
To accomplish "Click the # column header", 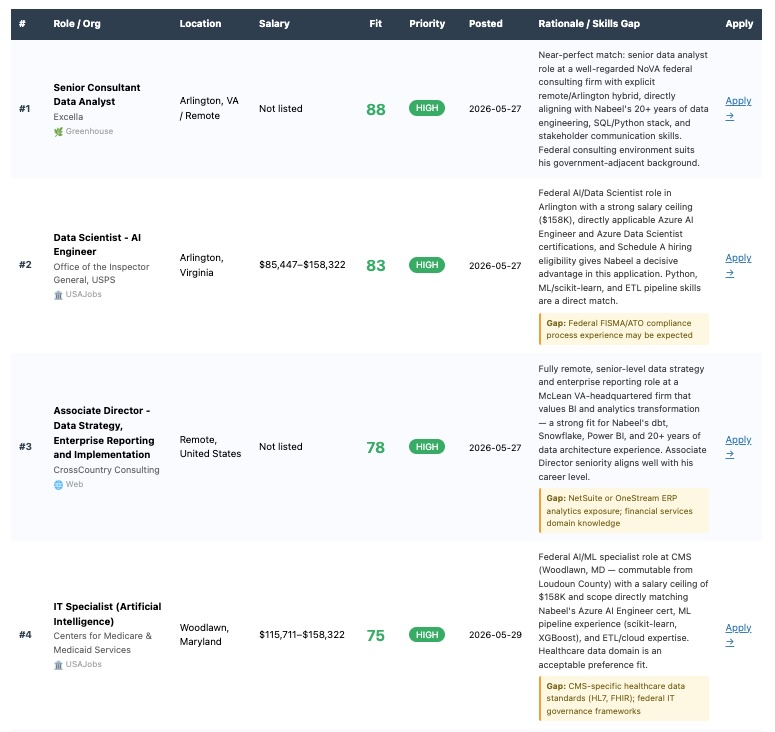I will 22,24.
